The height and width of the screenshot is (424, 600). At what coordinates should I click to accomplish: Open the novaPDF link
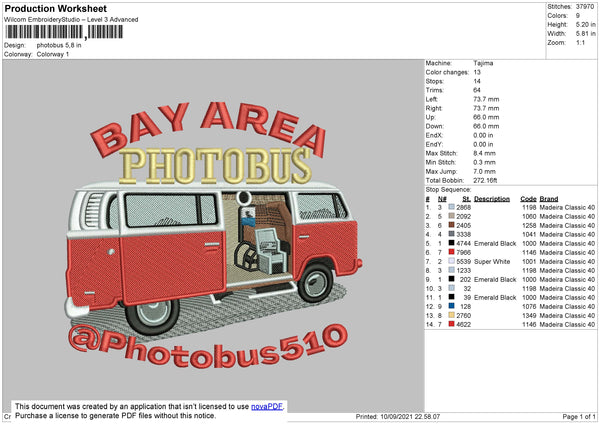[x=267, y=406]
